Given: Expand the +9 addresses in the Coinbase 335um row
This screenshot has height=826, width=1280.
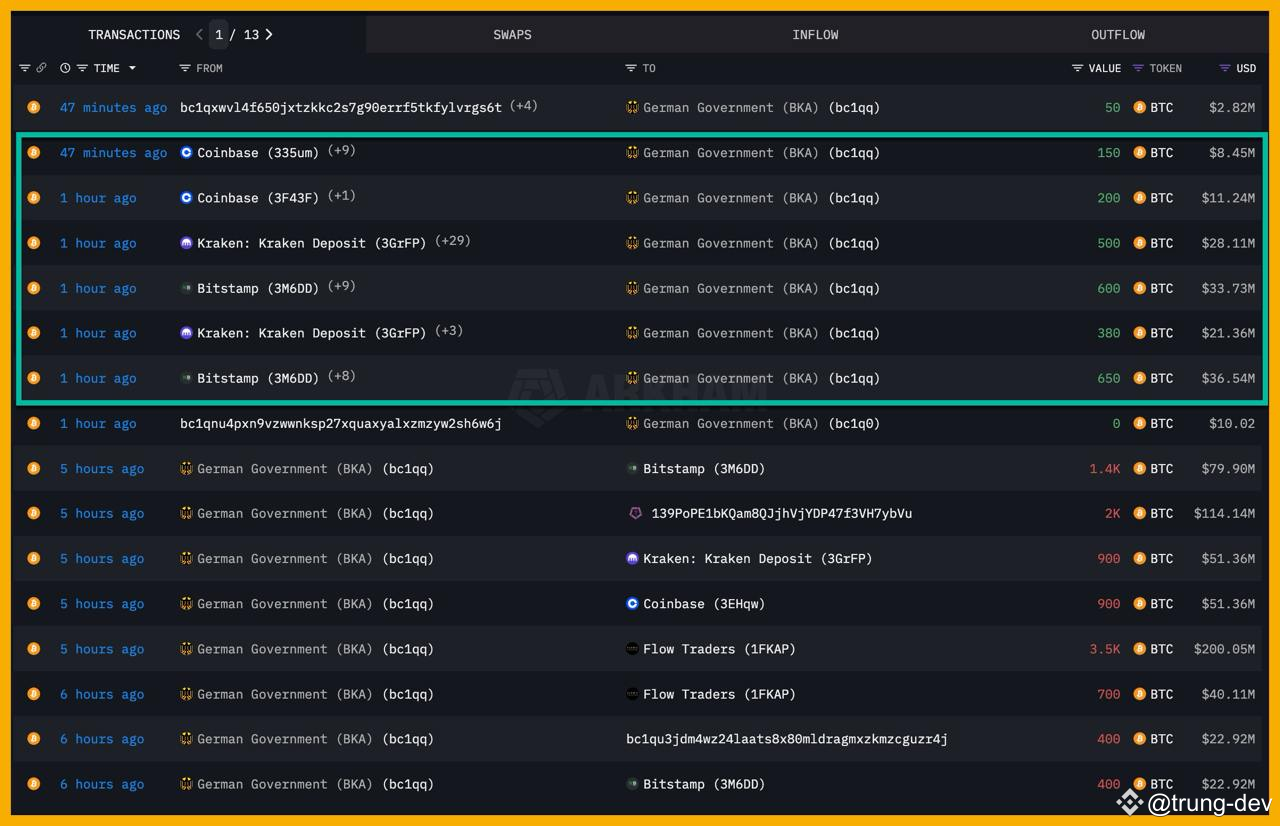Looking at the screenshot, I should pyautogui.click(x=346, y=149).
